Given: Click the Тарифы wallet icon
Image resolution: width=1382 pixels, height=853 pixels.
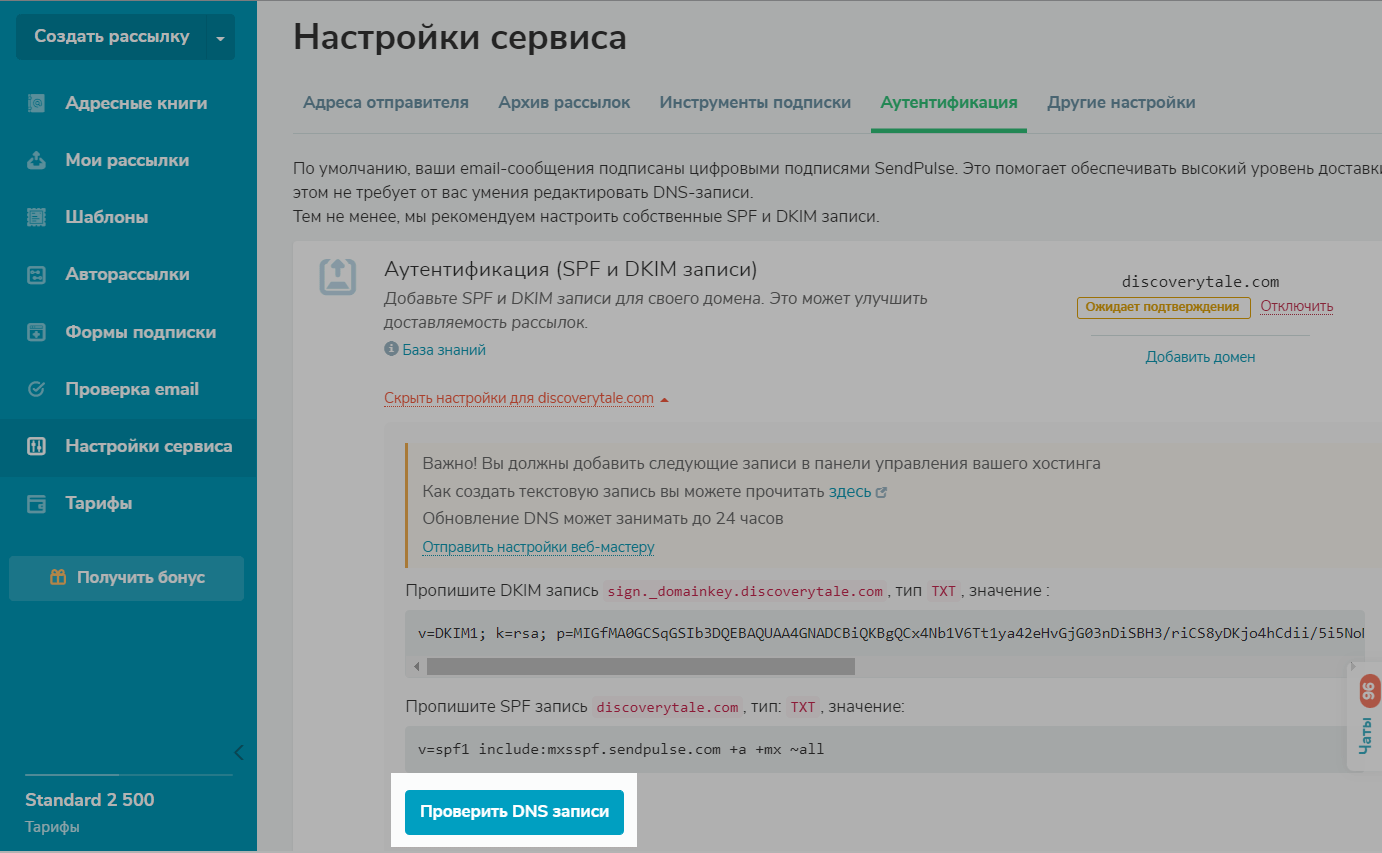Looking at the screenshot, I should 37,503.
